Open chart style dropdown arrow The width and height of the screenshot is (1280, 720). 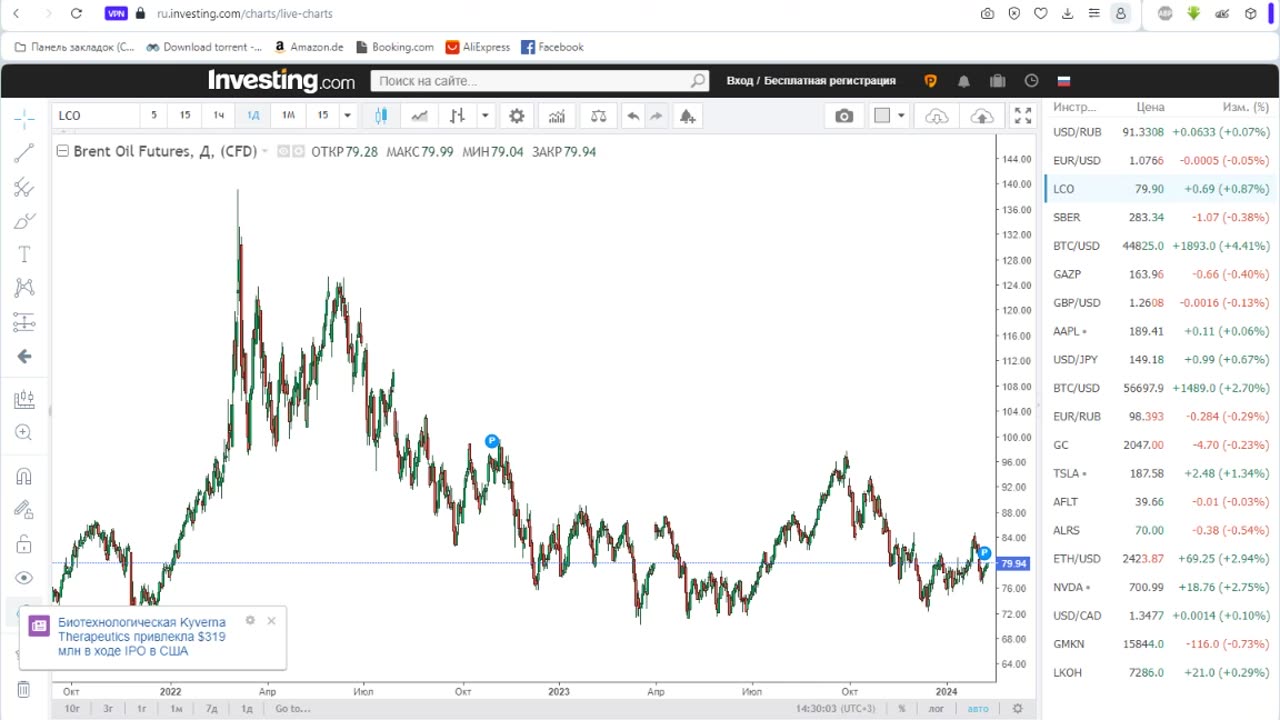click(485, 116)
